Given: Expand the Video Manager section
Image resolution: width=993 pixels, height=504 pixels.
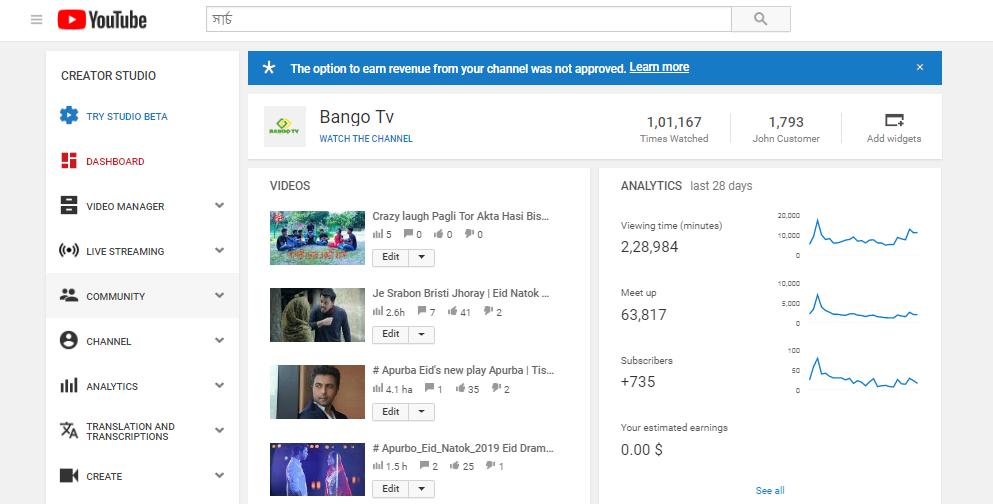Looking at the screenshot, I should (219, 205).
